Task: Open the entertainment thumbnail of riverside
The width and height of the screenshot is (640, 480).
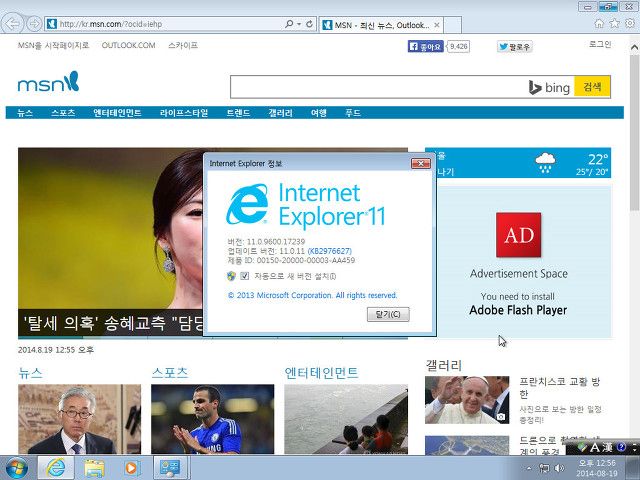Action: pyautogui.click(x=346, y=419)
